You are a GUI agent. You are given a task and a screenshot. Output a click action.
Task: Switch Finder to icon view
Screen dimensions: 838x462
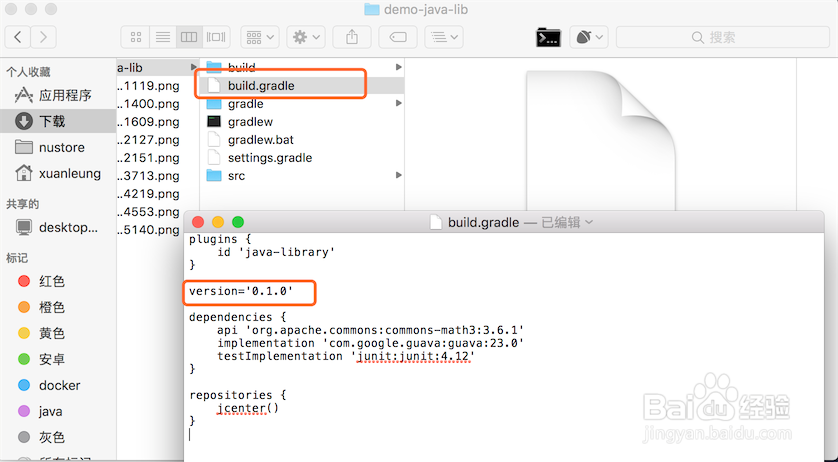pos(136,37)
